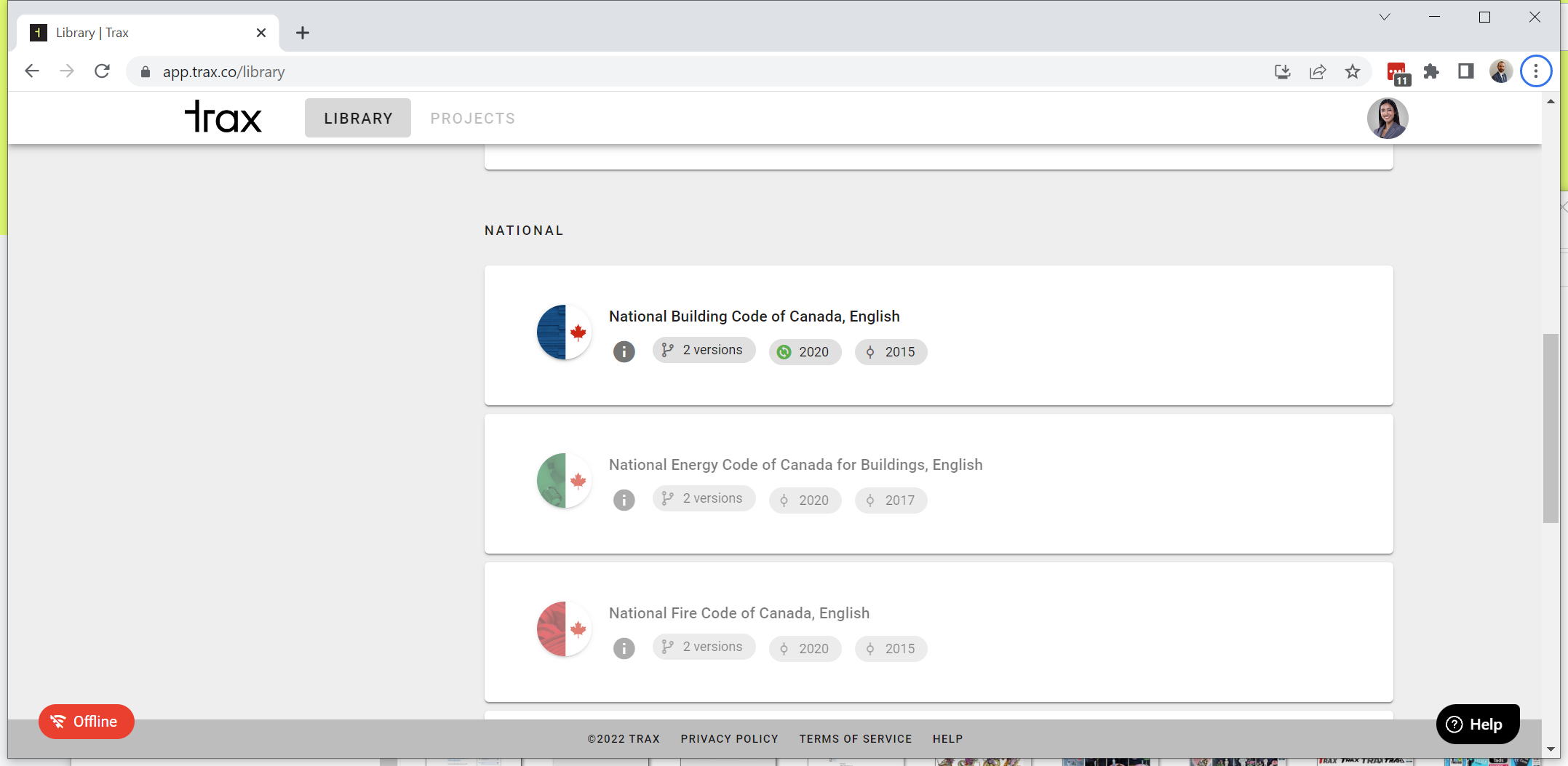This screenshot has width=1568, height=766.
Task: Install the Trax app via address bar
Action: coord(1282,71)
